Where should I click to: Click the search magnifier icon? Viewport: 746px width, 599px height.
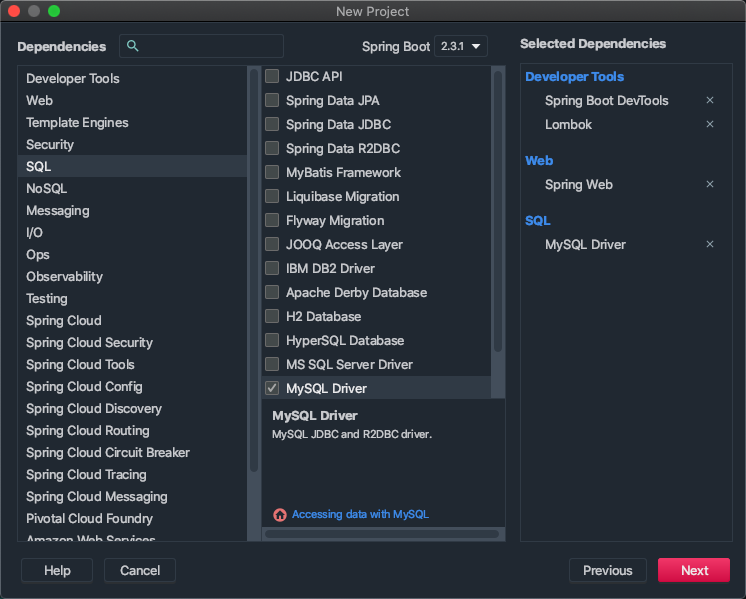(x=133, y=46)
